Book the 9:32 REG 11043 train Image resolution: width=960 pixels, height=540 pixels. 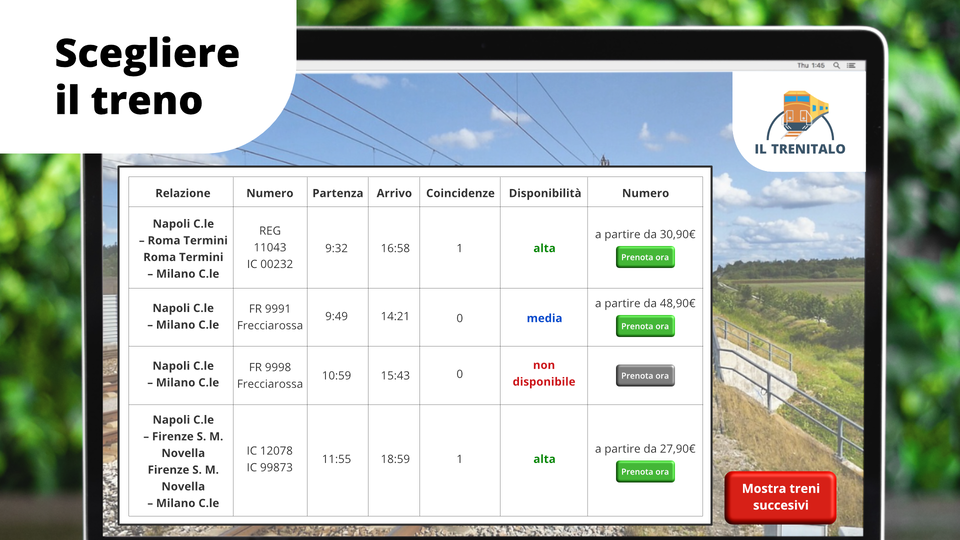[645, 257]
